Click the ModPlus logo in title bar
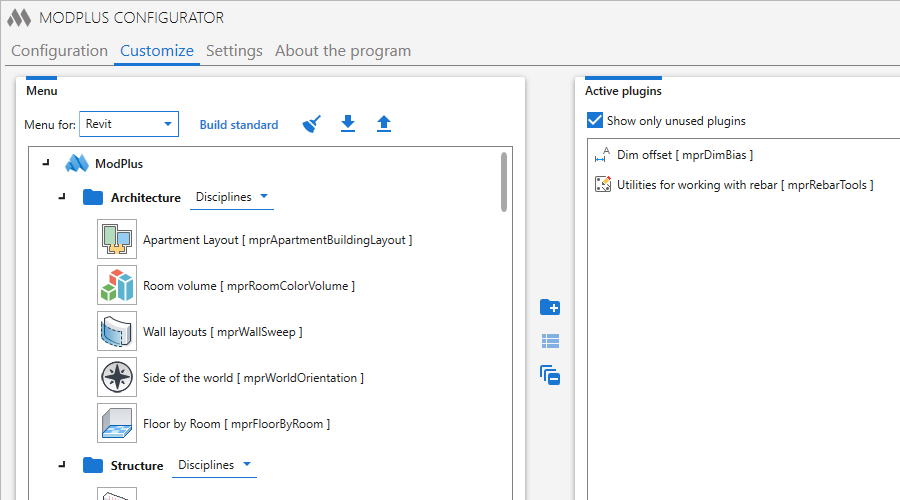The height and width of the screenshot is (500, 900). pos(19,18)
